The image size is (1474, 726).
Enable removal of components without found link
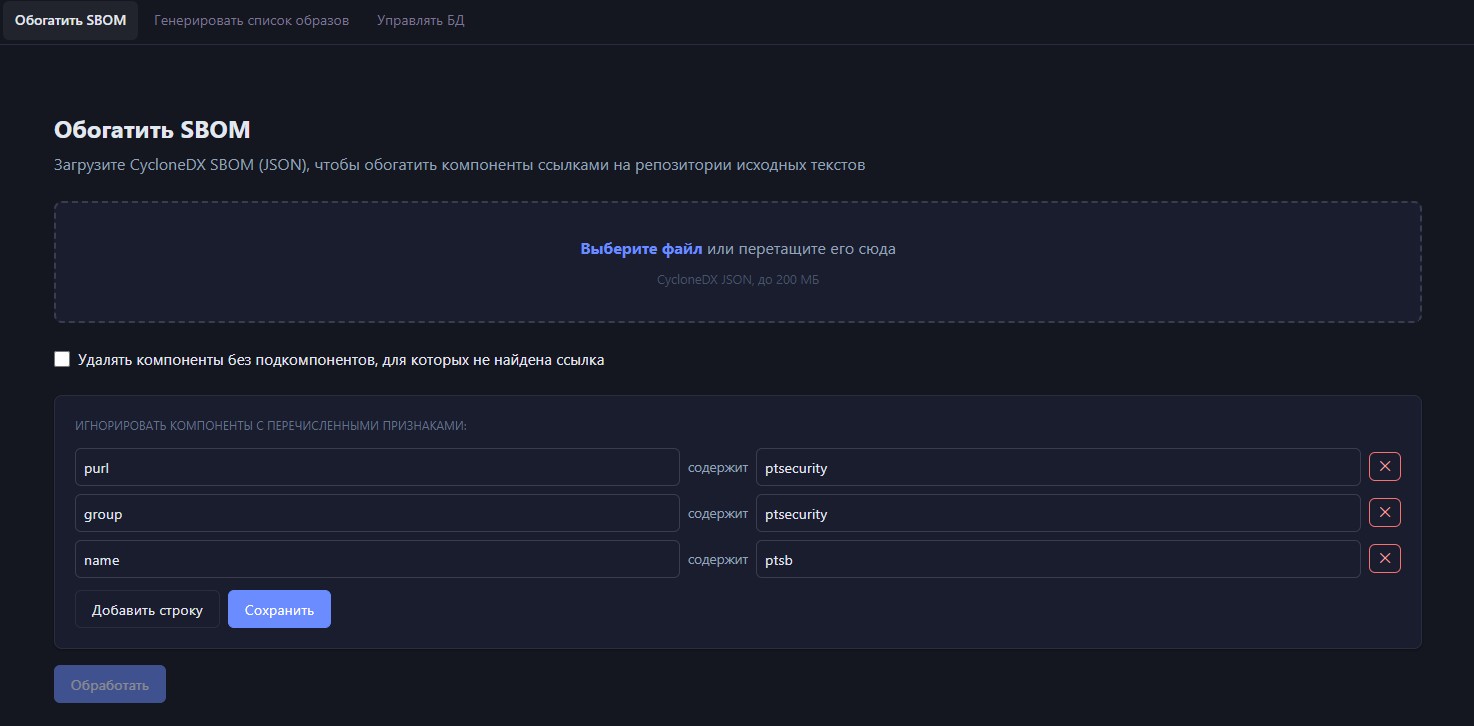62,359
